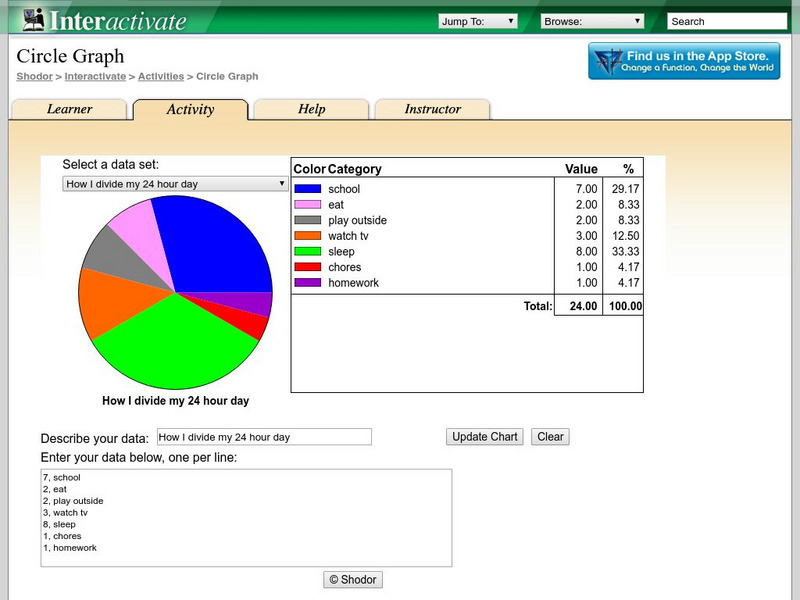Follow the Activities breadcrumb link

pos(160,76)
